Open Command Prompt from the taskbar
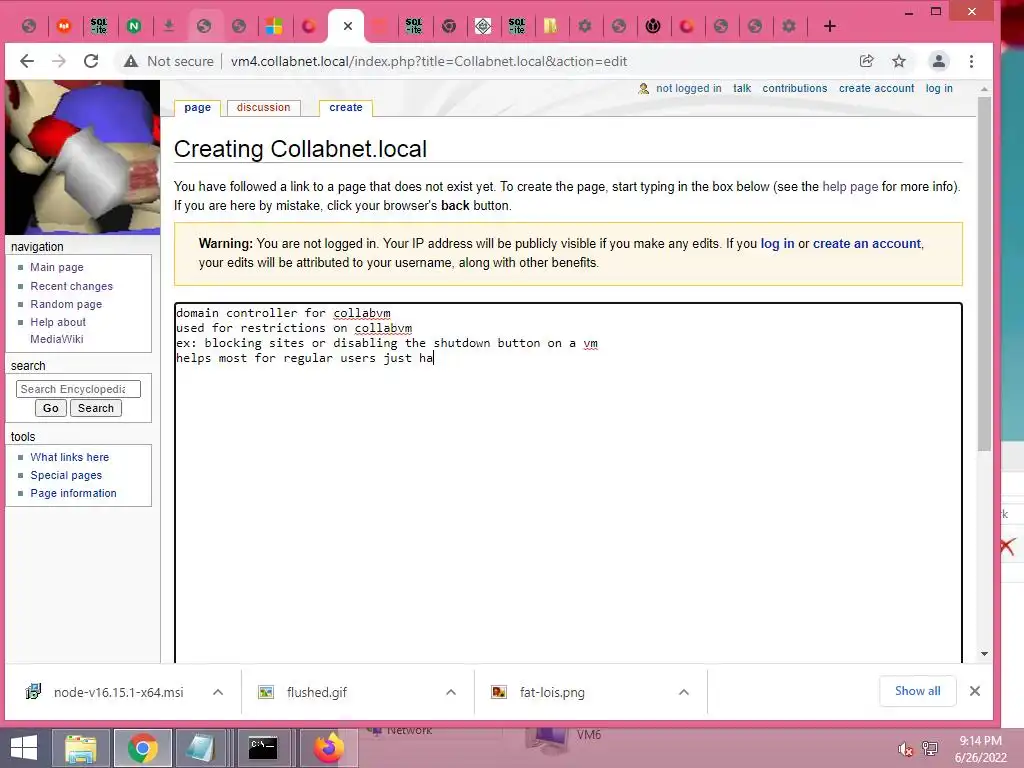Screen dimensions: 1024x768 pyautogui.click(x=263, y=748)
